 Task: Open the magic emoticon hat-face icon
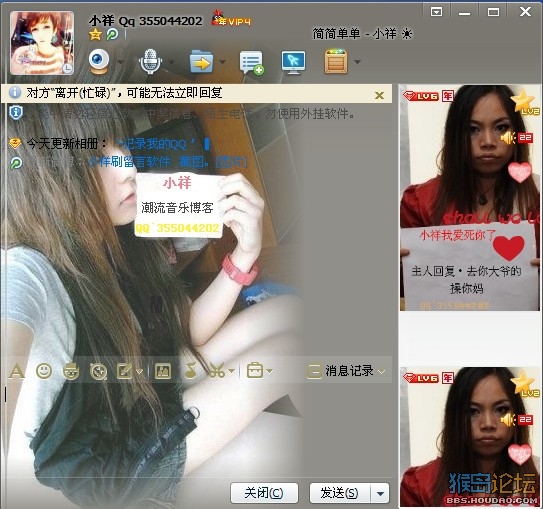(71, 371)
